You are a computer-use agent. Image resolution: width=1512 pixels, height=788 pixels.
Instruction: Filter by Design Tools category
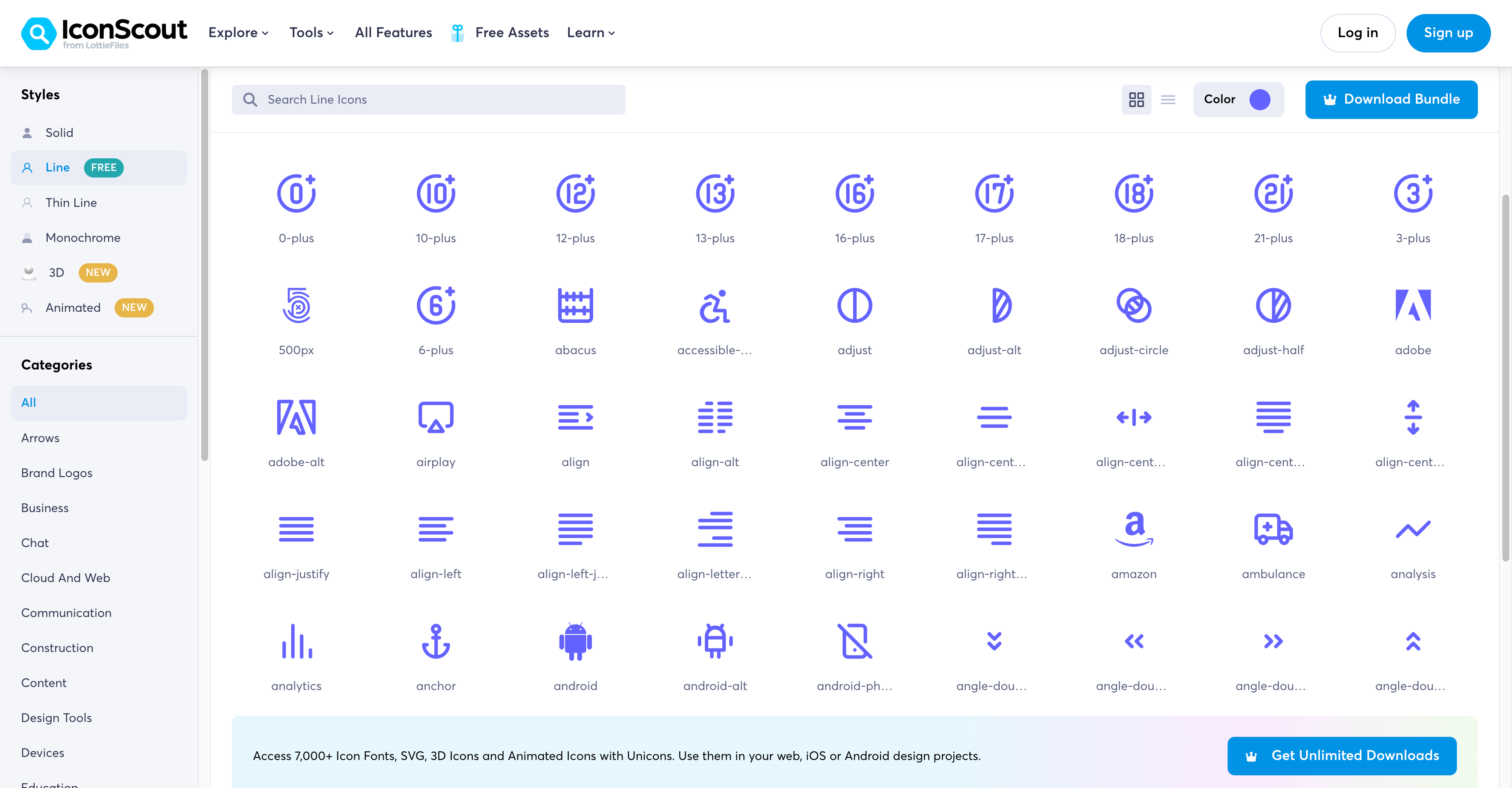tap(98, 718)
